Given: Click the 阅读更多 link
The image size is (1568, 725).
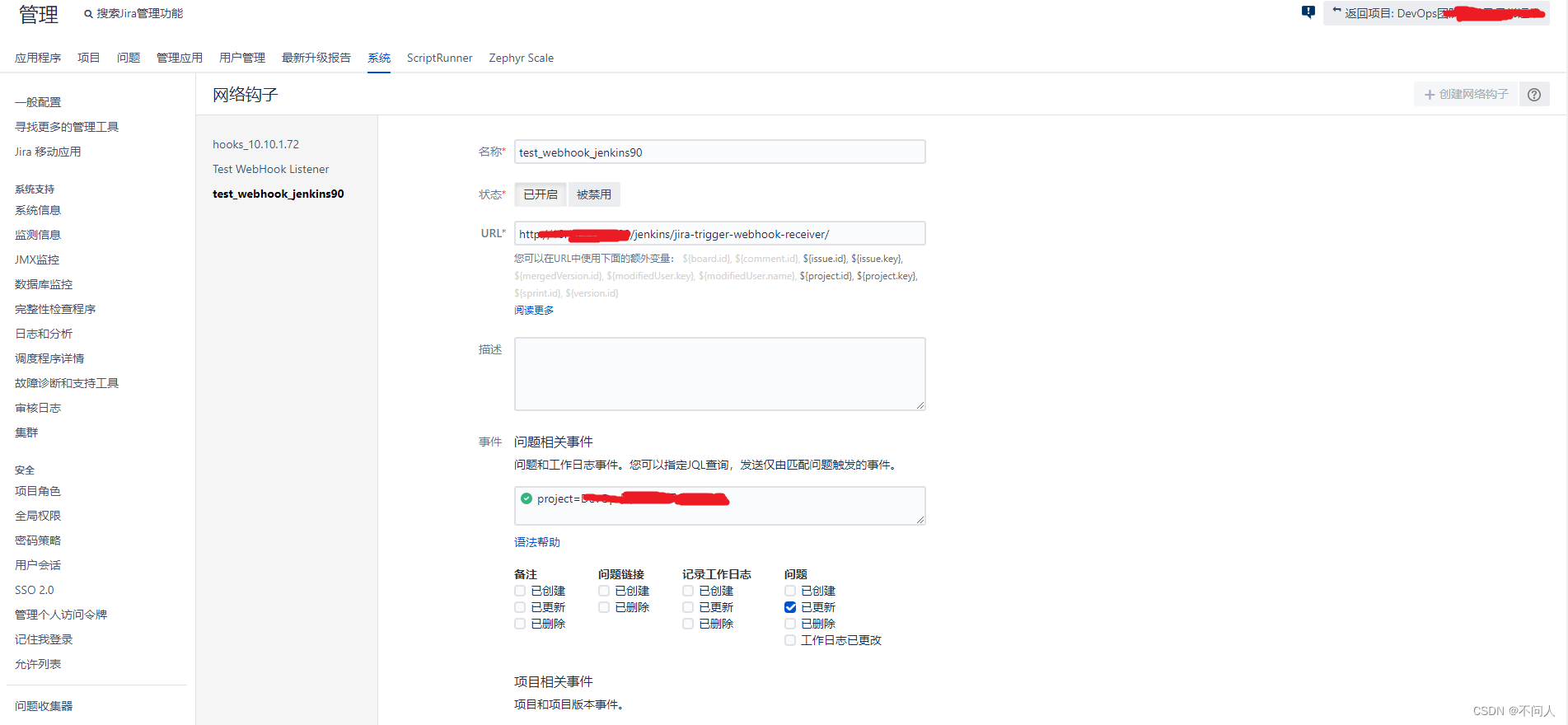Looking at the screenshot, I should (x=534, y=310).
